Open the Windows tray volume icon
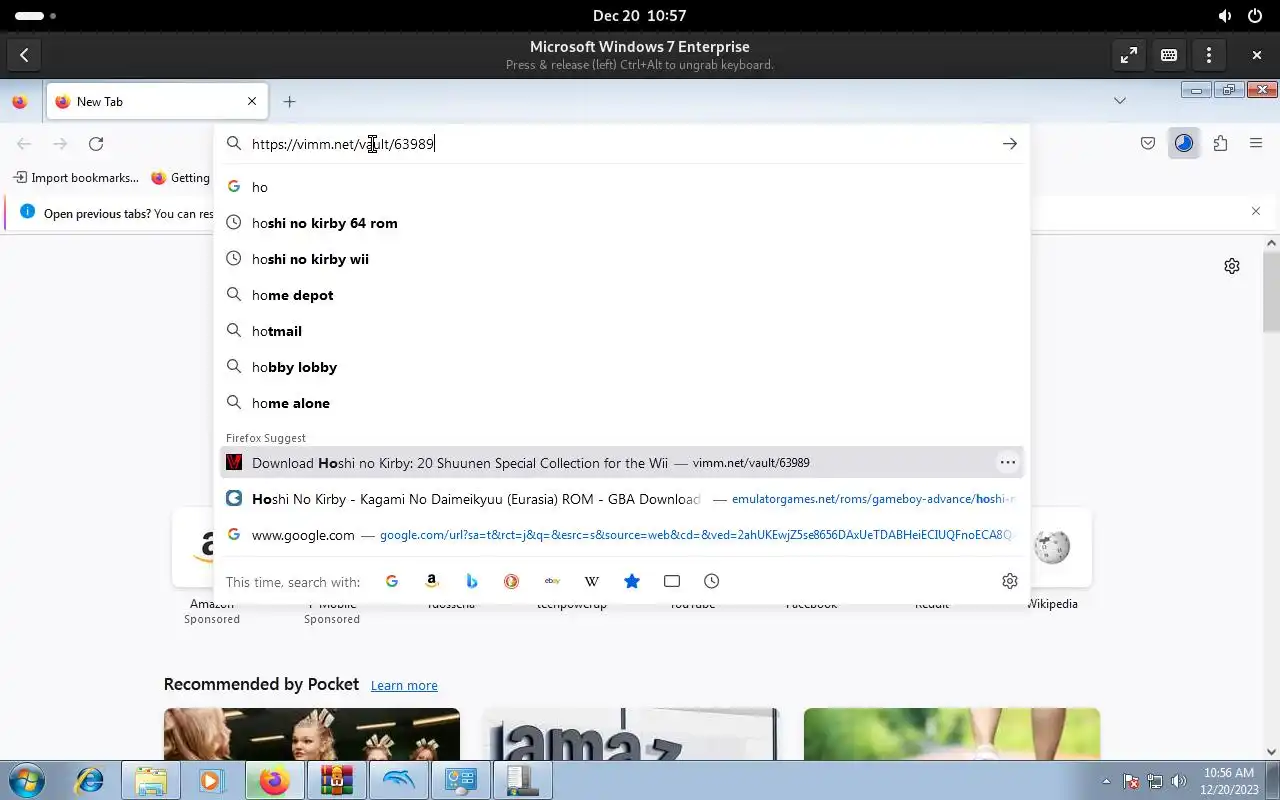The image size is (1280, 800). pyautogui.click(x=1179, y=781)
